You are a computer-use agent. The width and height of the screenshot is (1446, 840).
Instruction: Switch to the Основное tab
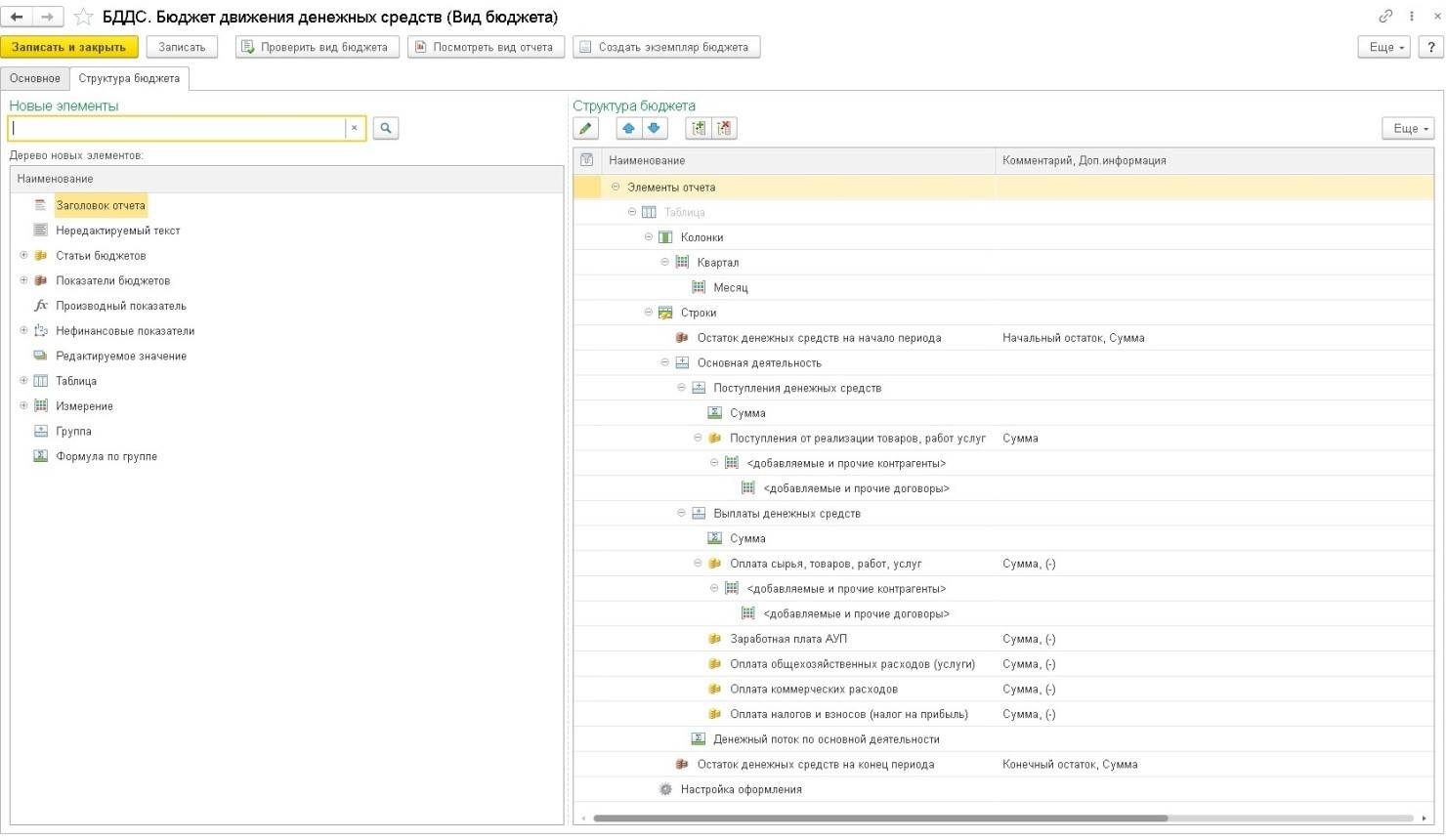click(35, 78)
